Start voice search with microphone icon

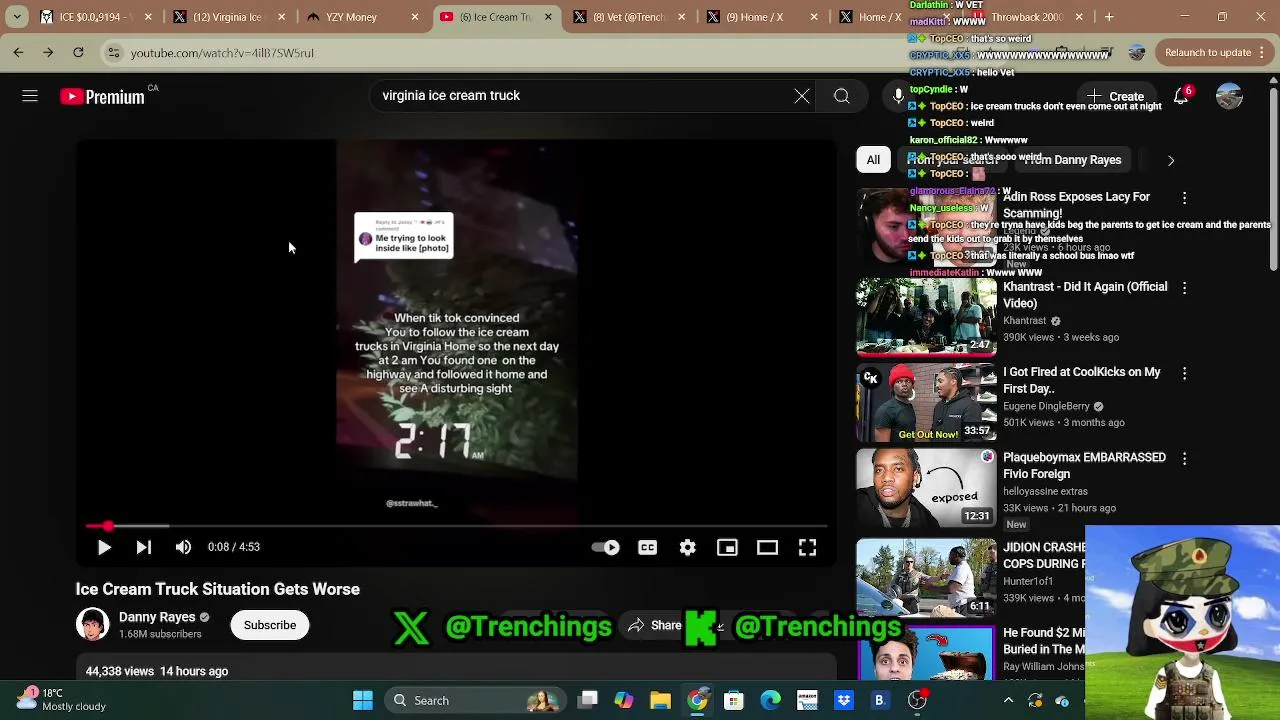click(x=898, y=96)
